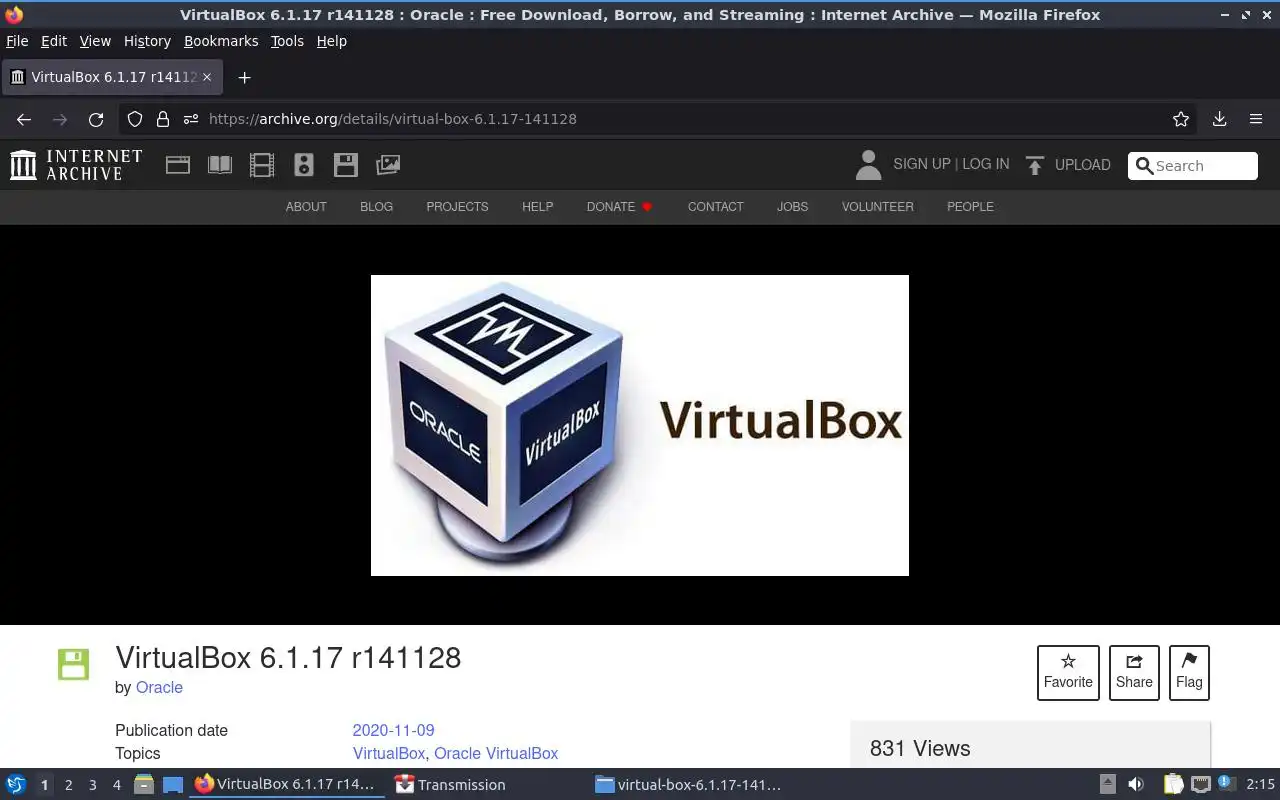
Task: Click the SIGN UP link
Action: 921,164
